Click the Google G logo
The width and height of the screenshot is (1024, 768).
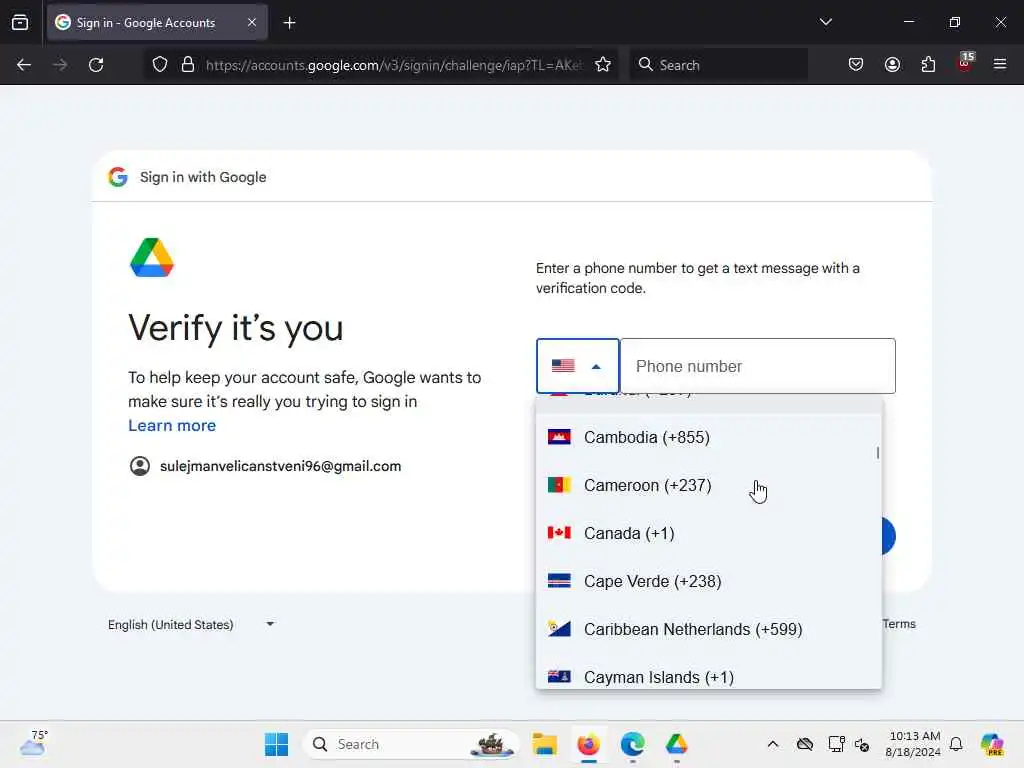click(118, 177)
